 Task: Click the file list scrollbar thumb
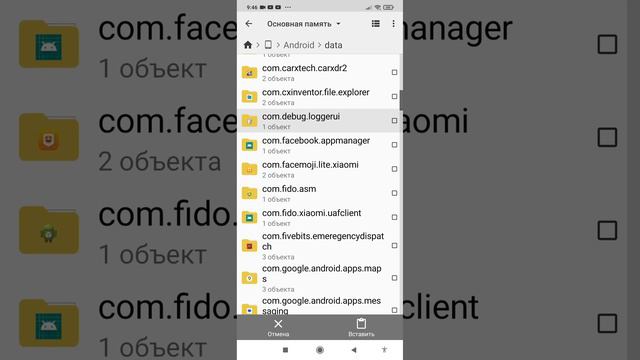pos(401,100)
